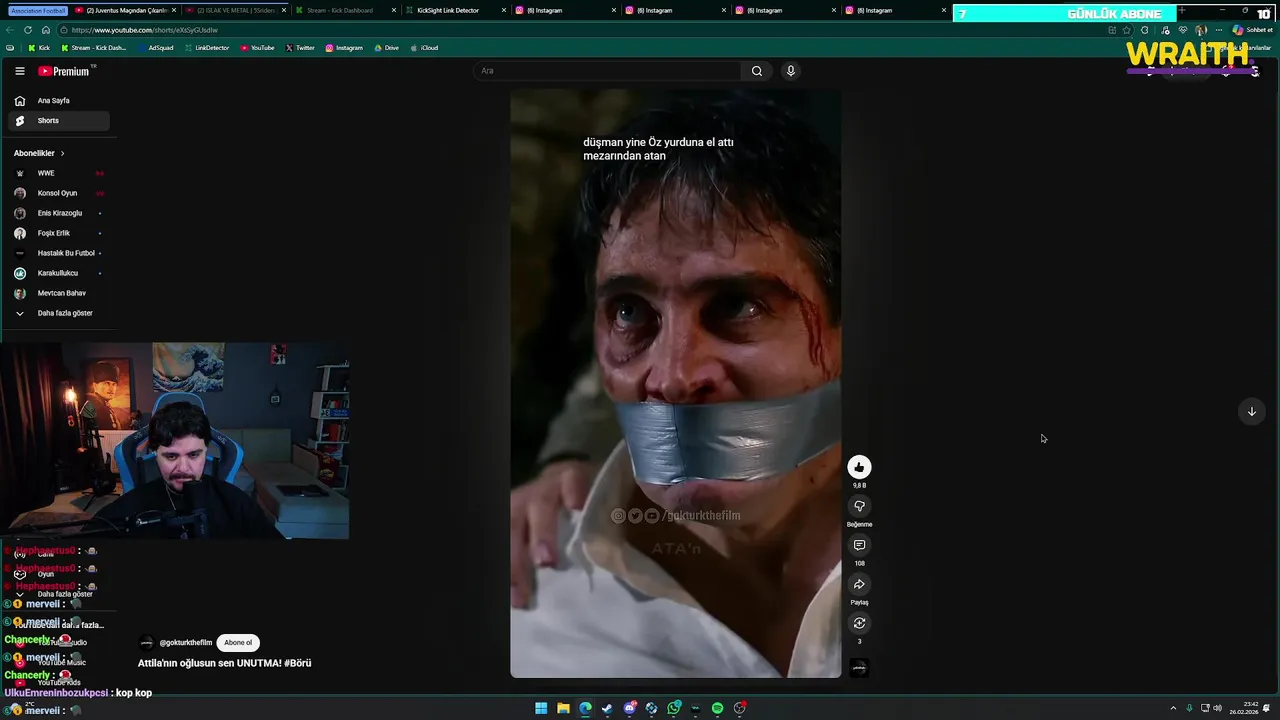
Task: Pause the Short by clicking the video
Action: coord(676,383)
